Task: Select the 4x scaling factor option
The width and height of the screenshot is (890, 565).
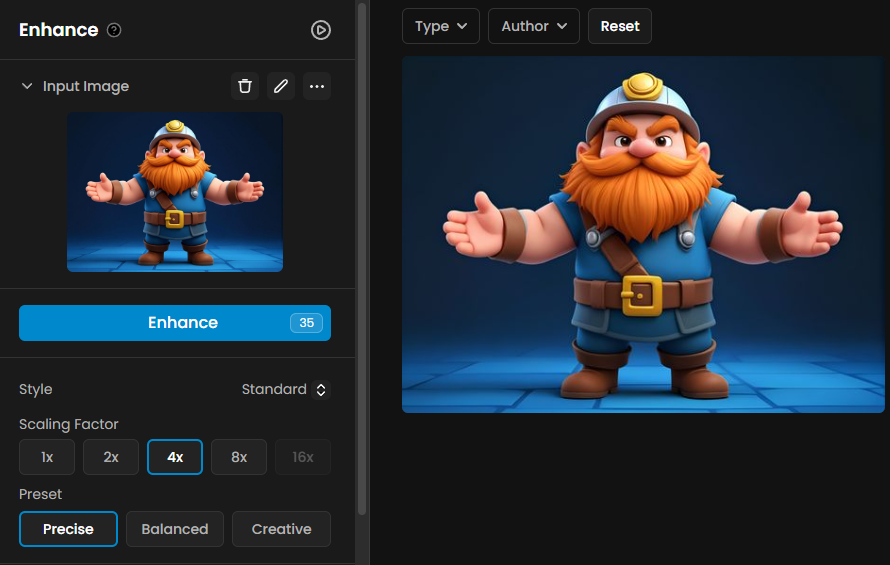Action: pos(175,457)
